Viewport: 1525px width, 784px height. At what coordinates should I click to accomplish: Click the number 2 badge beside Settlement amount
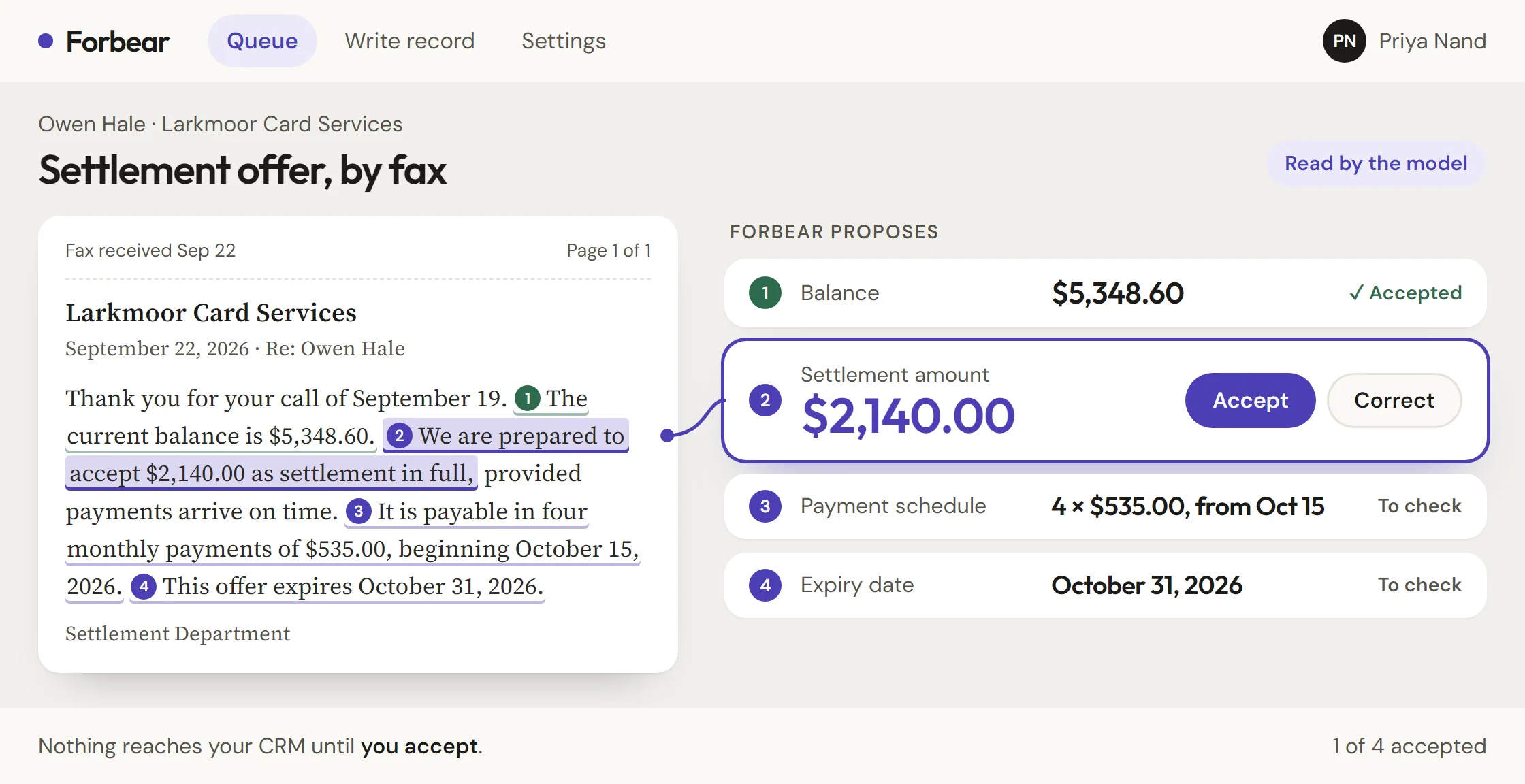click(x=765, y=400)
